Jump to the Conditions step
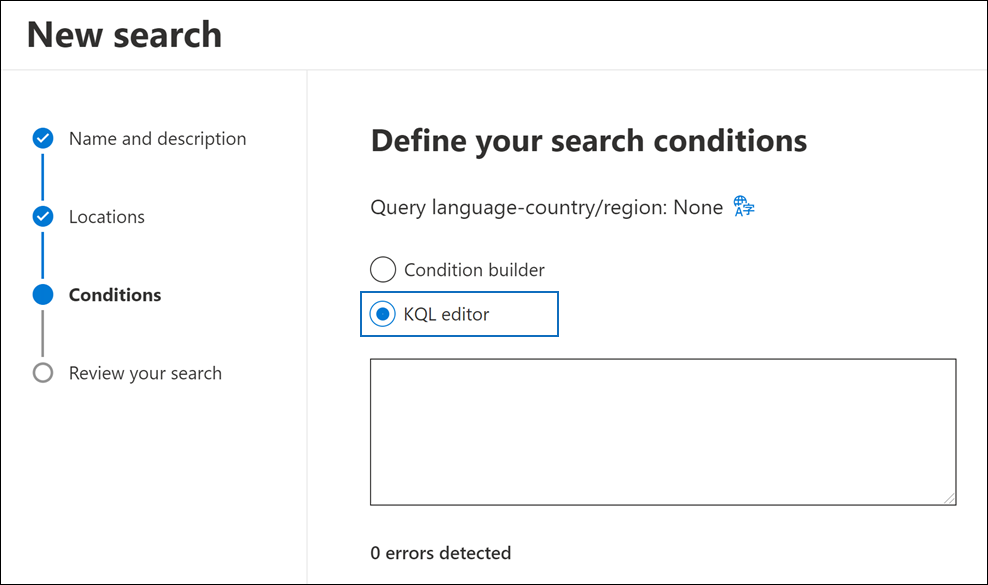The image size is (988, 585). (x=115, y=294)
